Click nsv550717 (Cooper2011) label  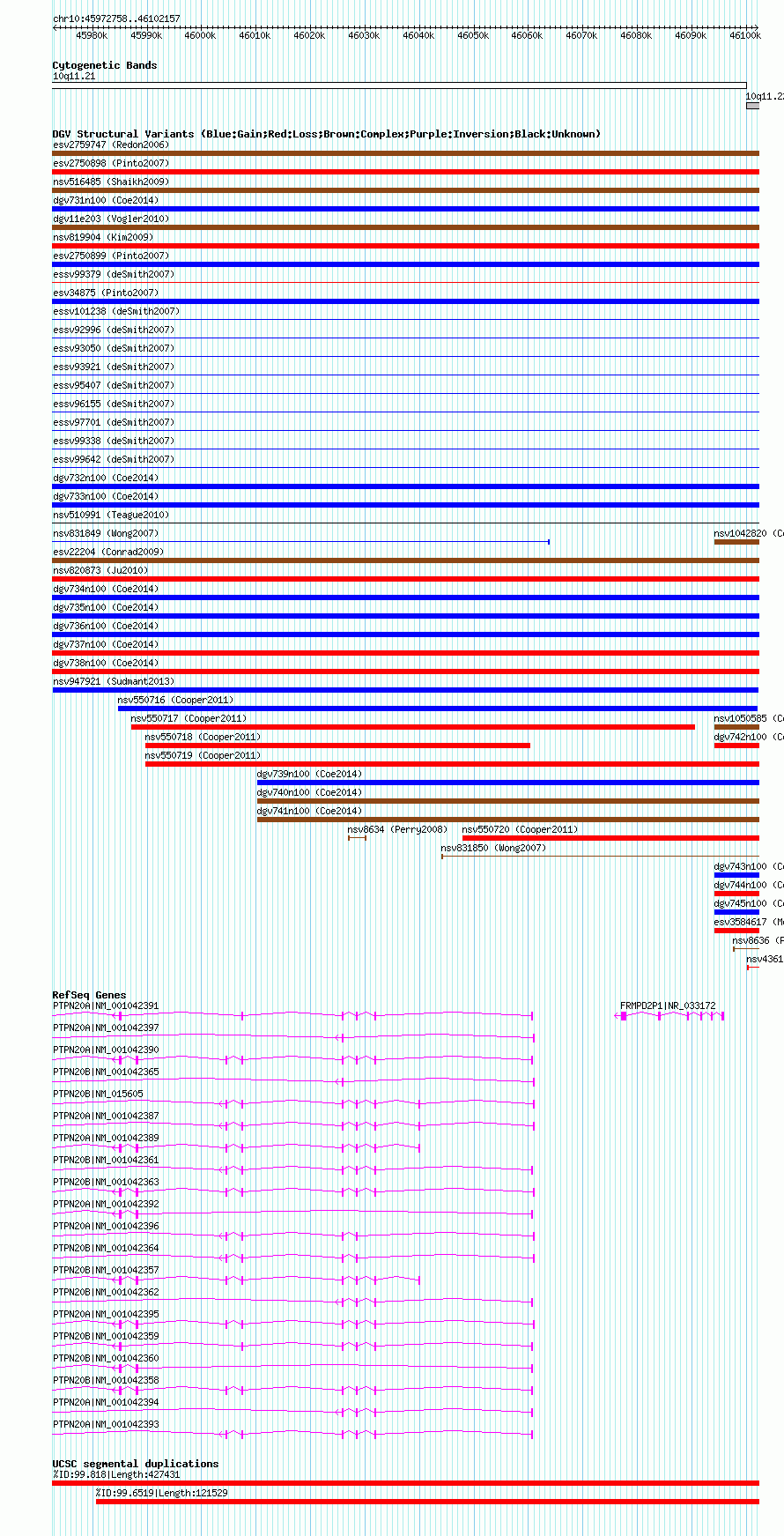tap(189, 718)
